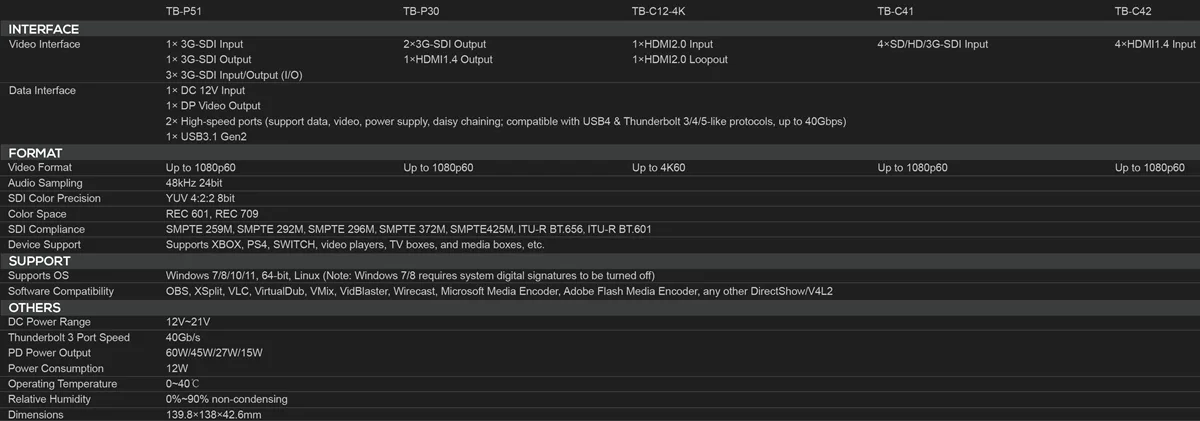Click the Audio Sampling row label
Image resolution: width=1200 pixels, height=421 pixels.
point(45,183)
